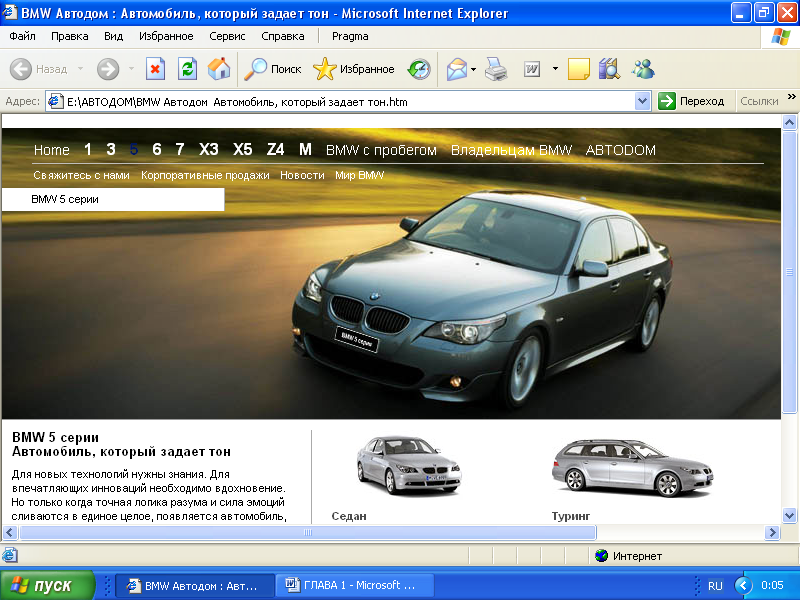Open the пуск Start button
Image resolution: width=800 pixels, height=600 pixels.
coord(47,585)
